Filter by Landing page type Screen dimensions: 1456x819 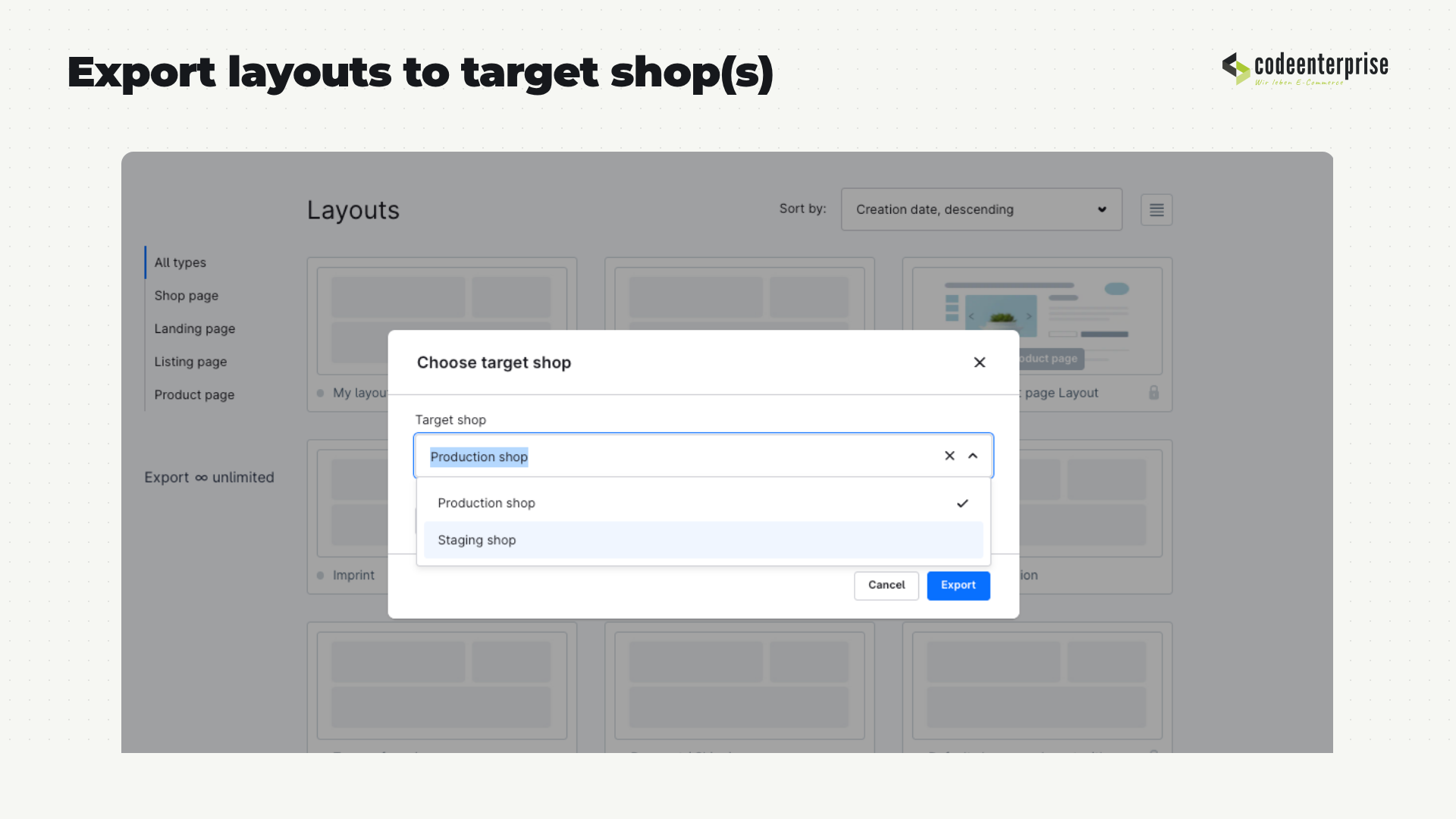click(x=194, y=328)
